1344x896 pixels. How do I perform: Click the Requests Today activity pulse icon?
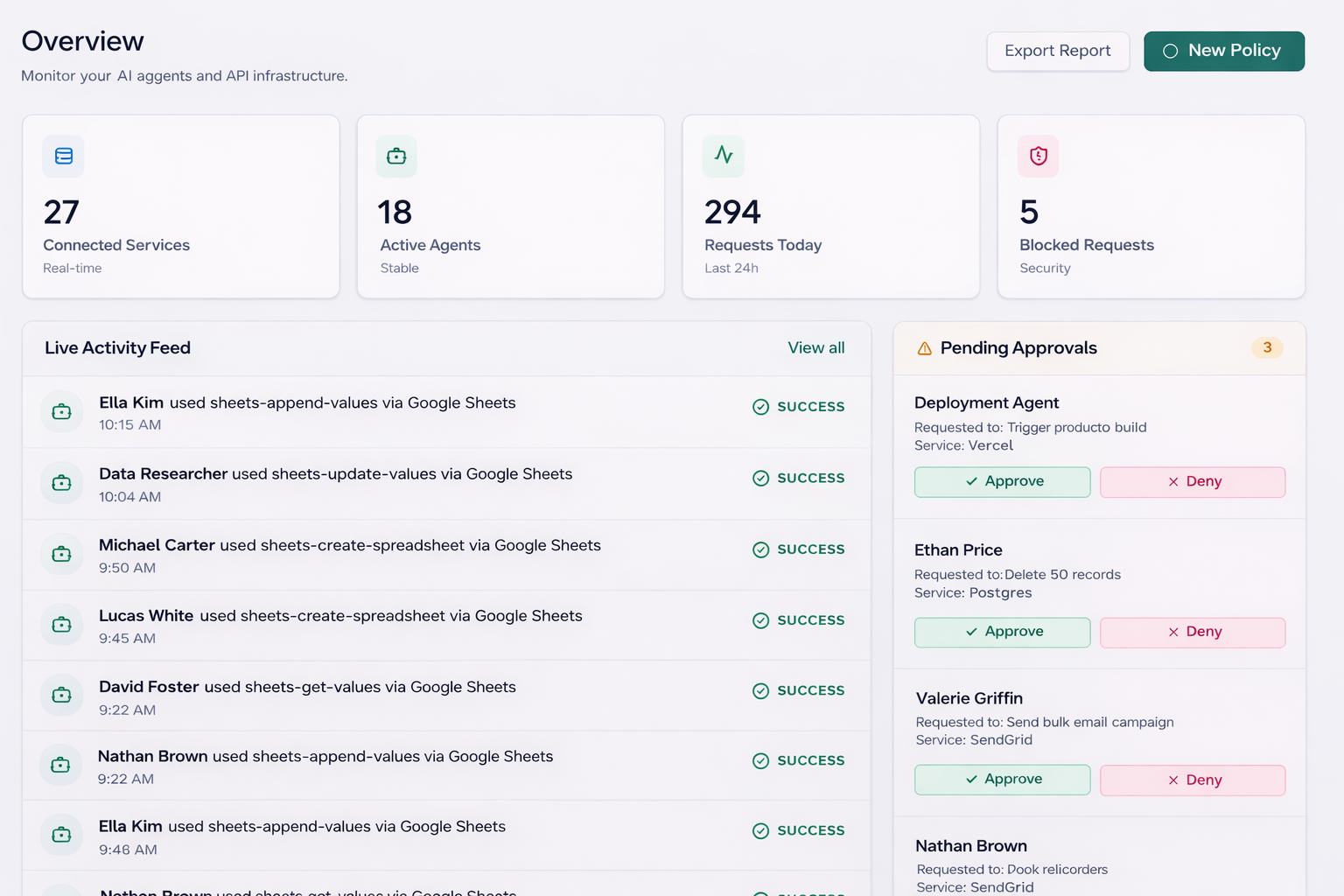[x=724, y=156]
